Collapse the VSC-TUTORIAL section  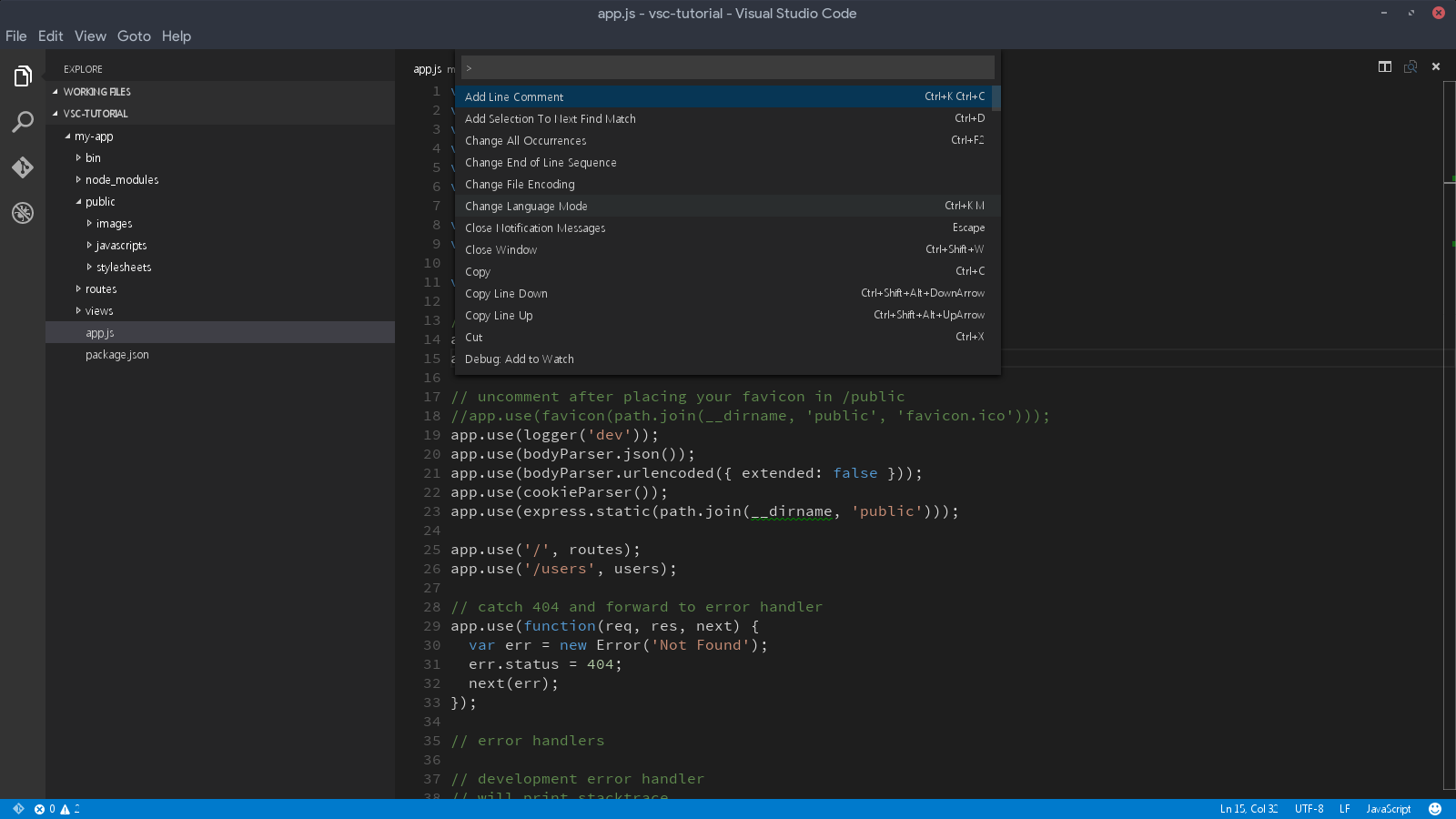(220, 114)
